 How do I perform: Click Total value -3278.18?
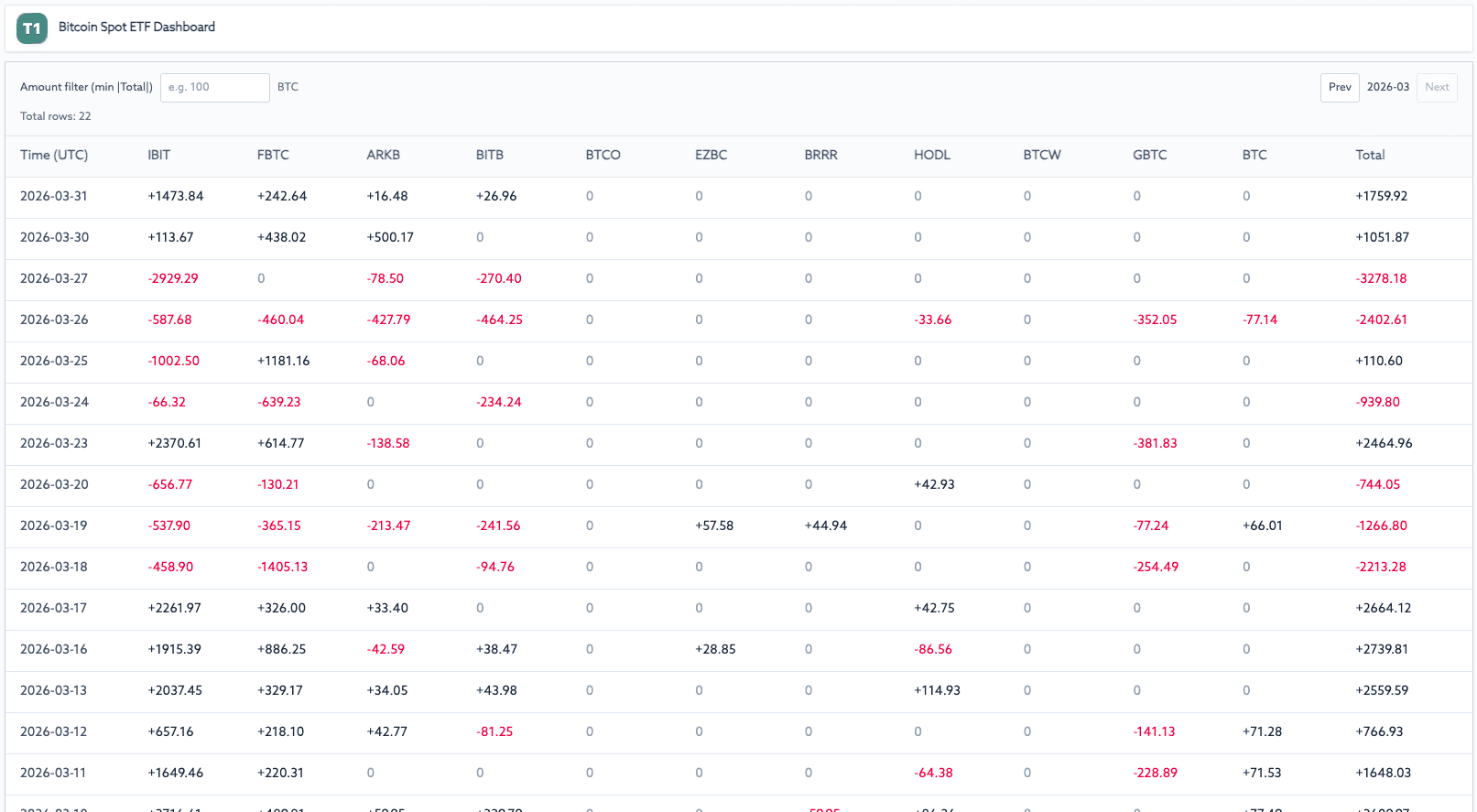pyautogui.click(x=1382, y=279)
